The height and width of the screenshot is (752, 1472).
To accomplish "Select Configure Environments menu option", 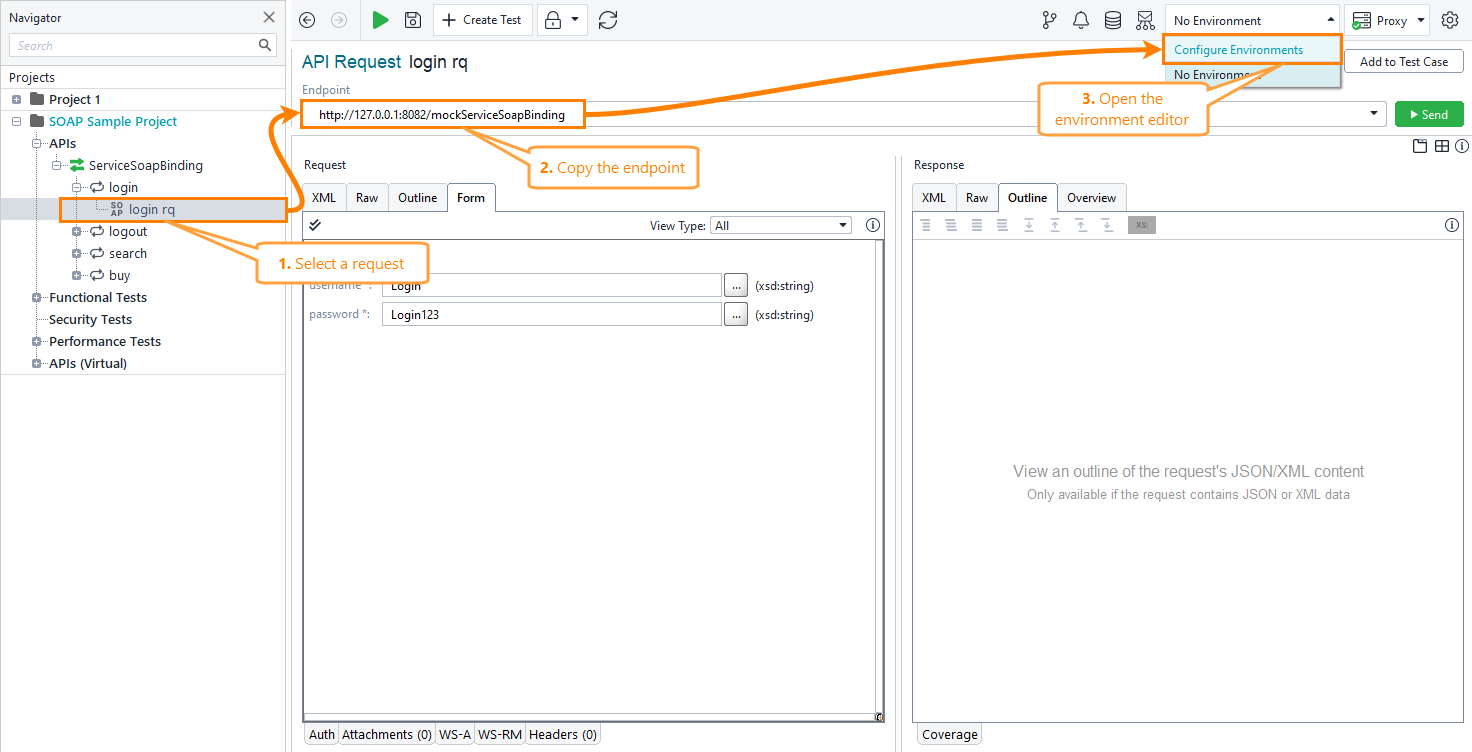I will [x=1238, y=50].
